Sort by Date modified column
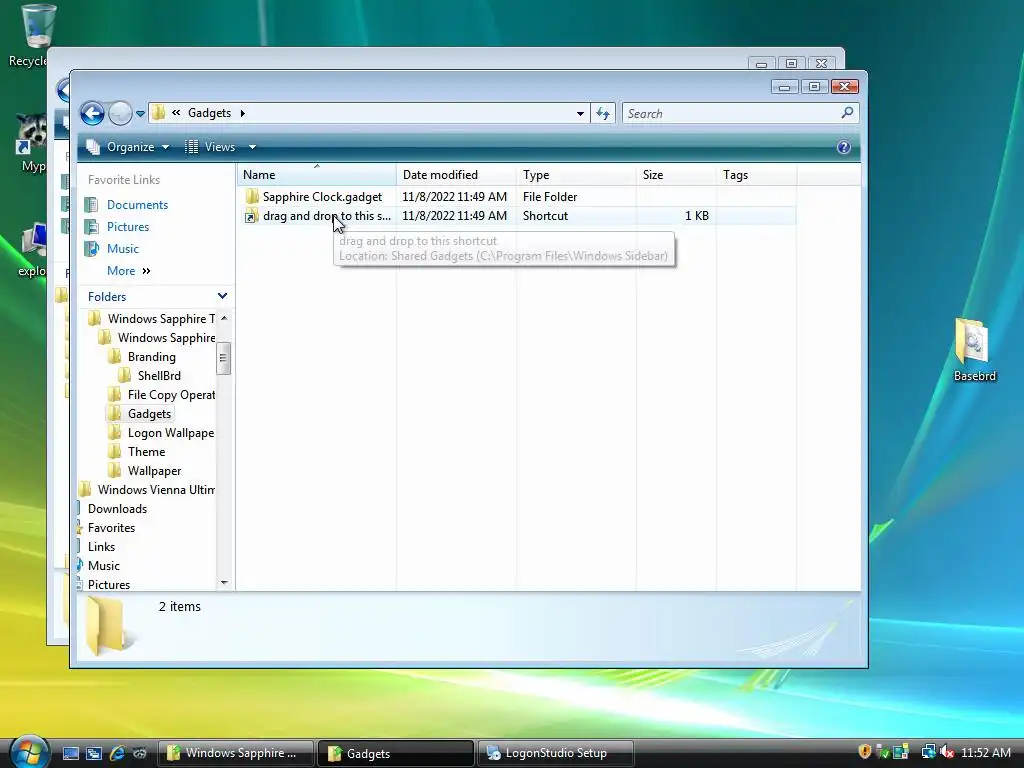1024x768 pixels. tap(456, 175)
